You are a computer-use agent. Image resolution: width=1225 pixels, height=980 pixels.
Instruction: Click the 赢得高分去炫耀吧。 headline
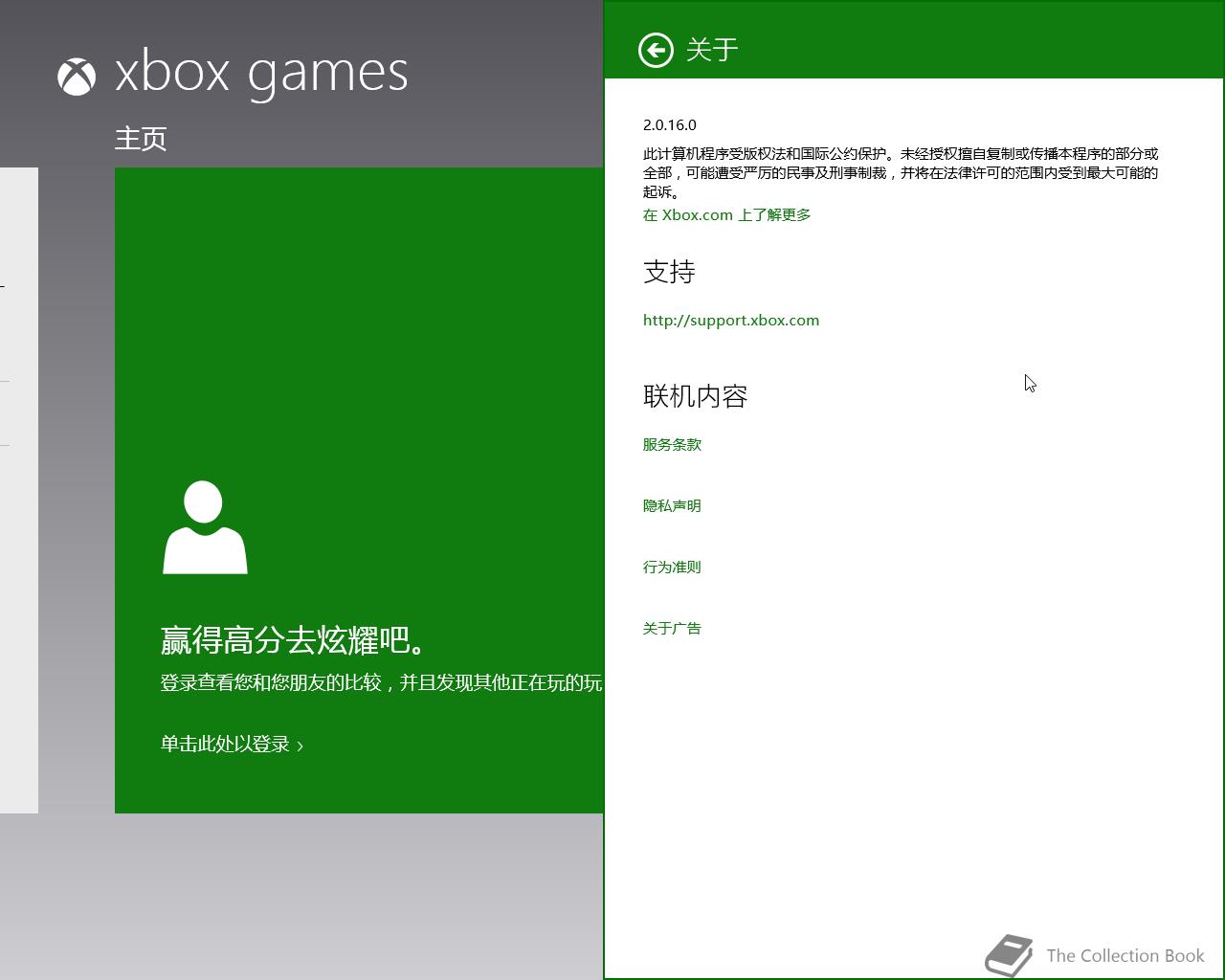295,640
